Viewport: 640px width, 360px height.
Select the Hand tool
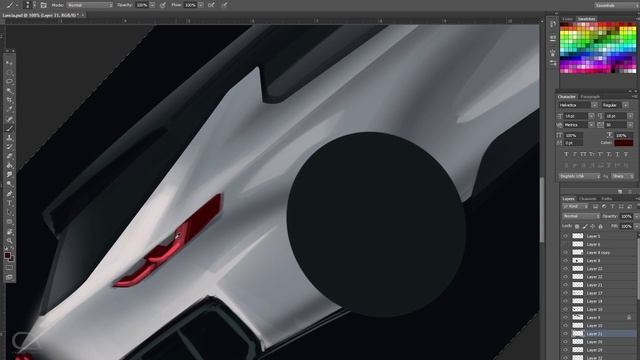pyautogui.click(x=9, y=231)
